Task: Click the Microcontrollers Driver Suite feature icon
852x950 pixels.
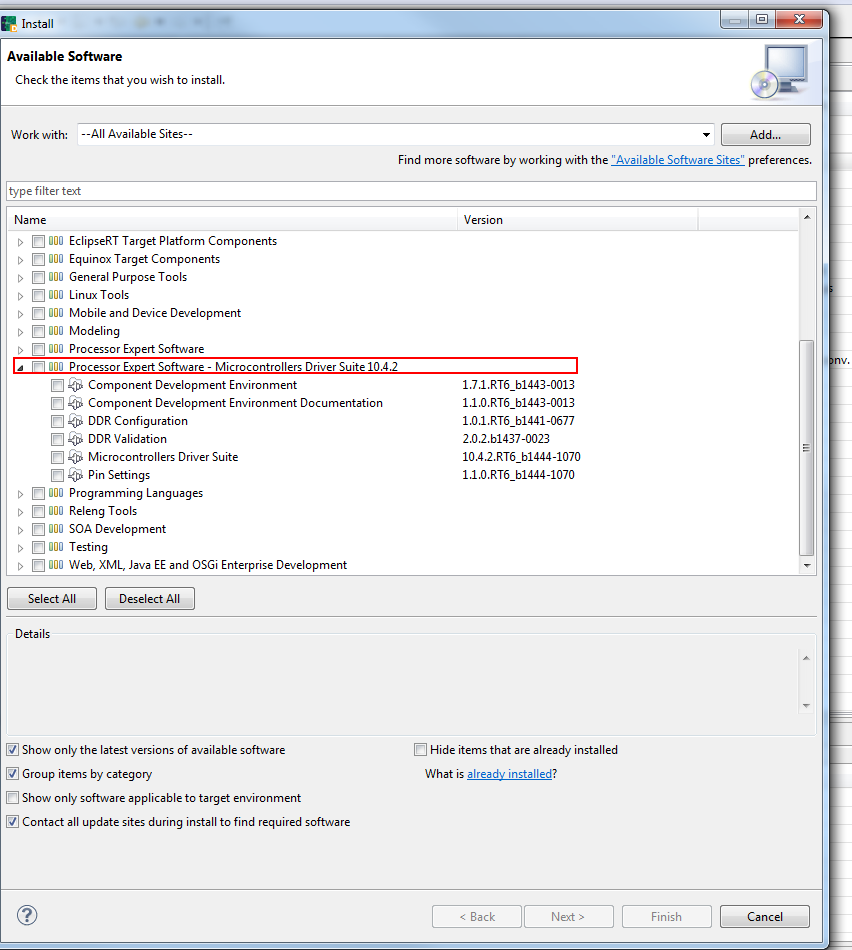Action: (76, 457)
